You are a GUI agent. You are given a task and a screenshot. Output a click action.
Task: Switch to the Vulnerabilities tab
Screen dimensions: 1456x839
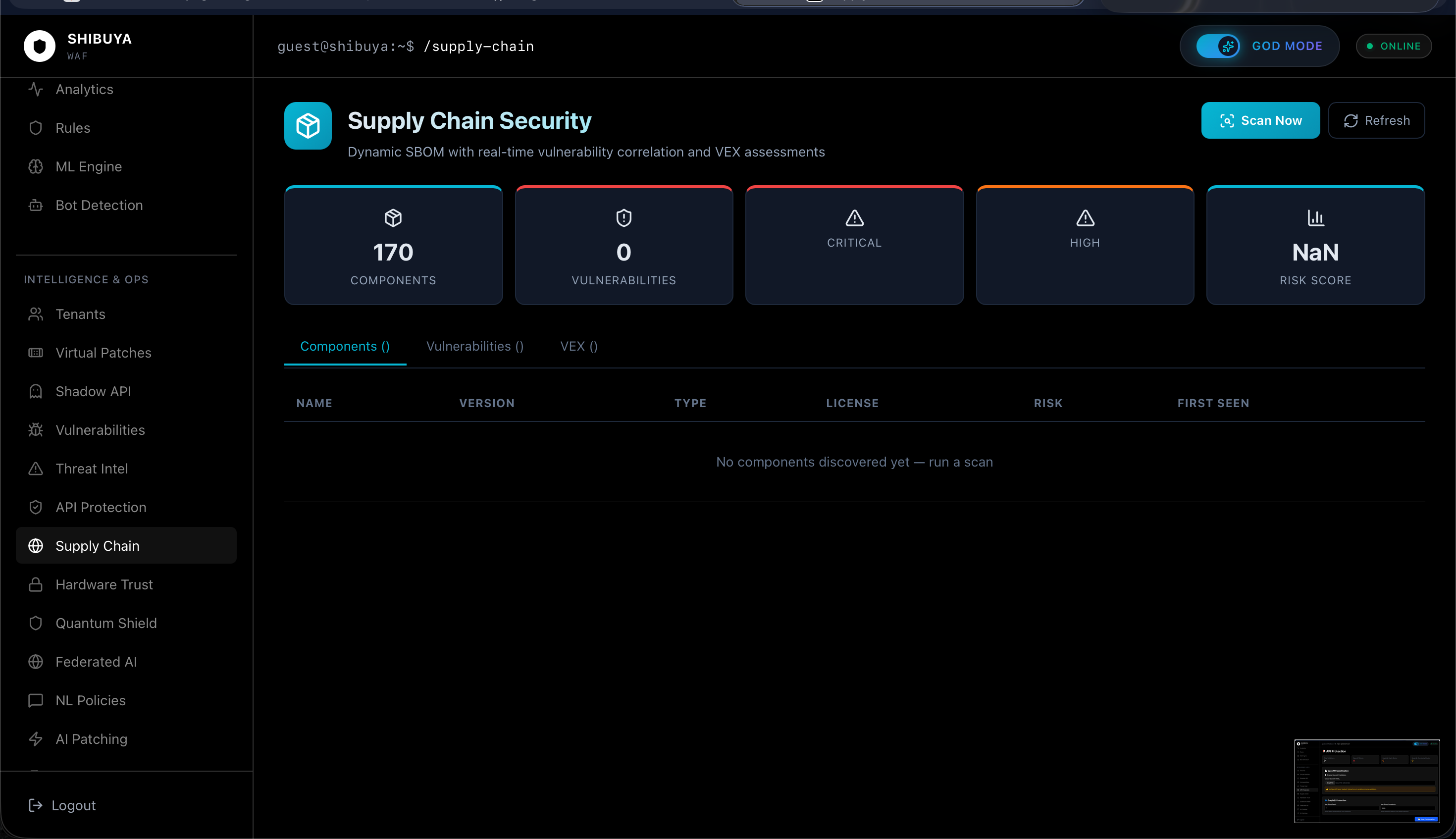point(475,346)
